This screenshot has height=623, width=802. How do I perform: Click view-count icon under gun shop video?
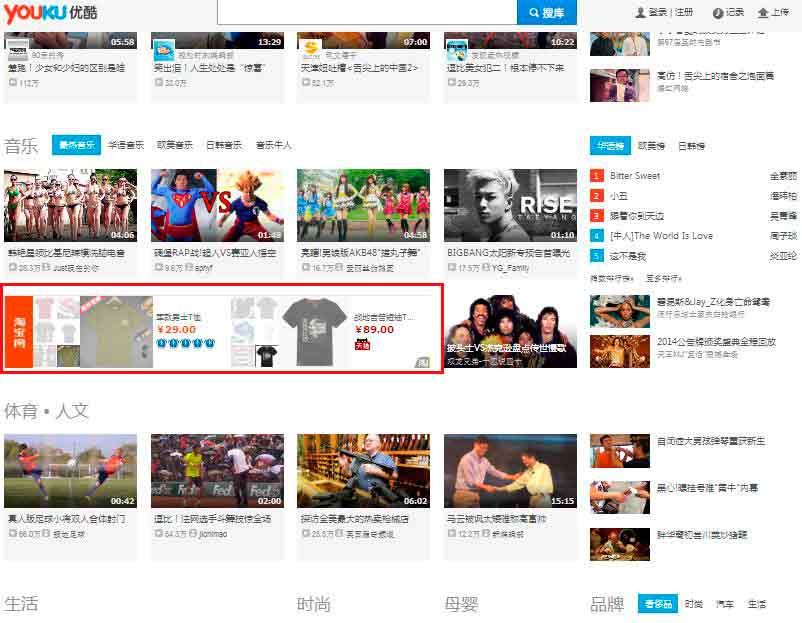point(305,533)
